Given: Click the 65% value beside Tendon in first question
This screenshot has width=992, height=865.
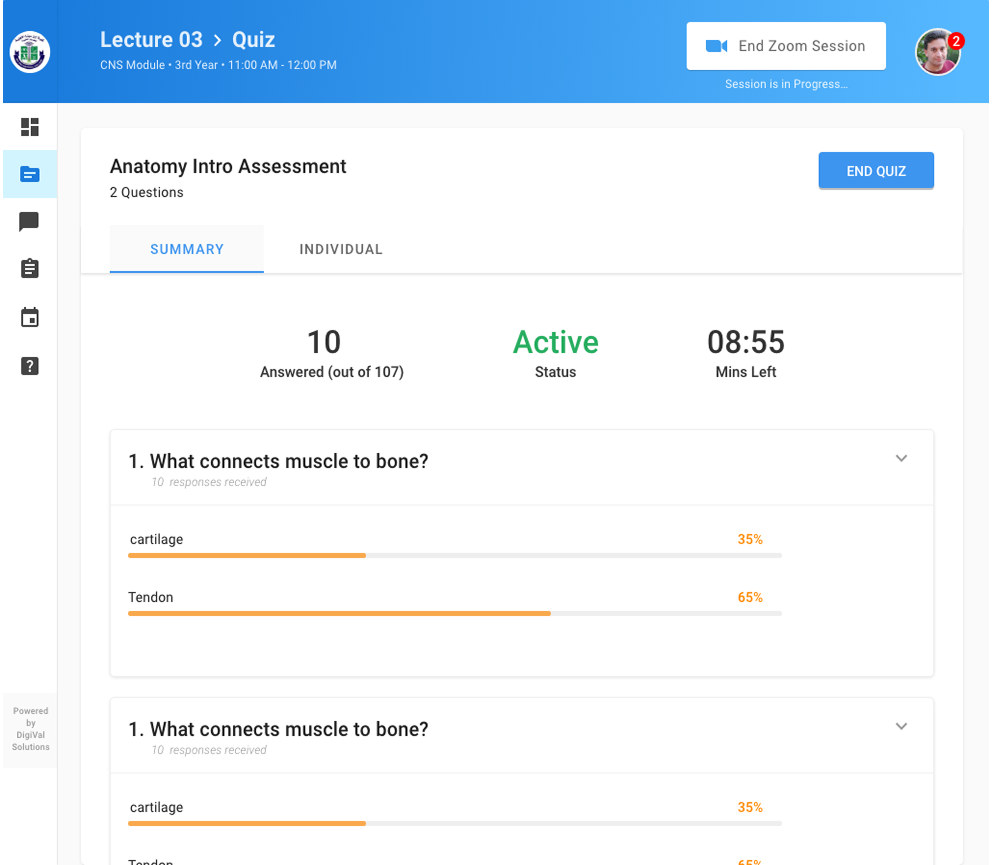Looking at the screenshot, I should pos(750,597).
